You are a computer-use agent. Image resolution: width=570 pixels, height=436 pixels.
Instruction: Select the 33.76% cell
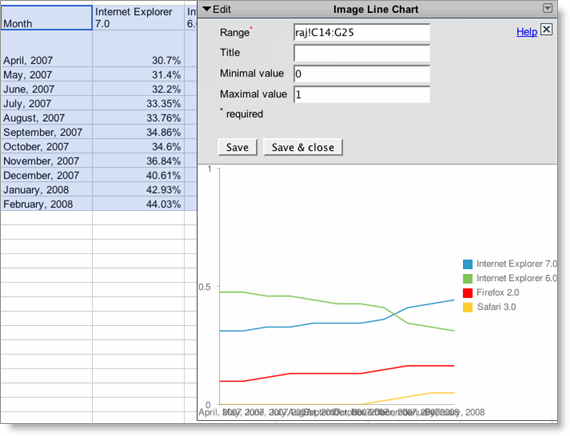click(x=139, y=118)
